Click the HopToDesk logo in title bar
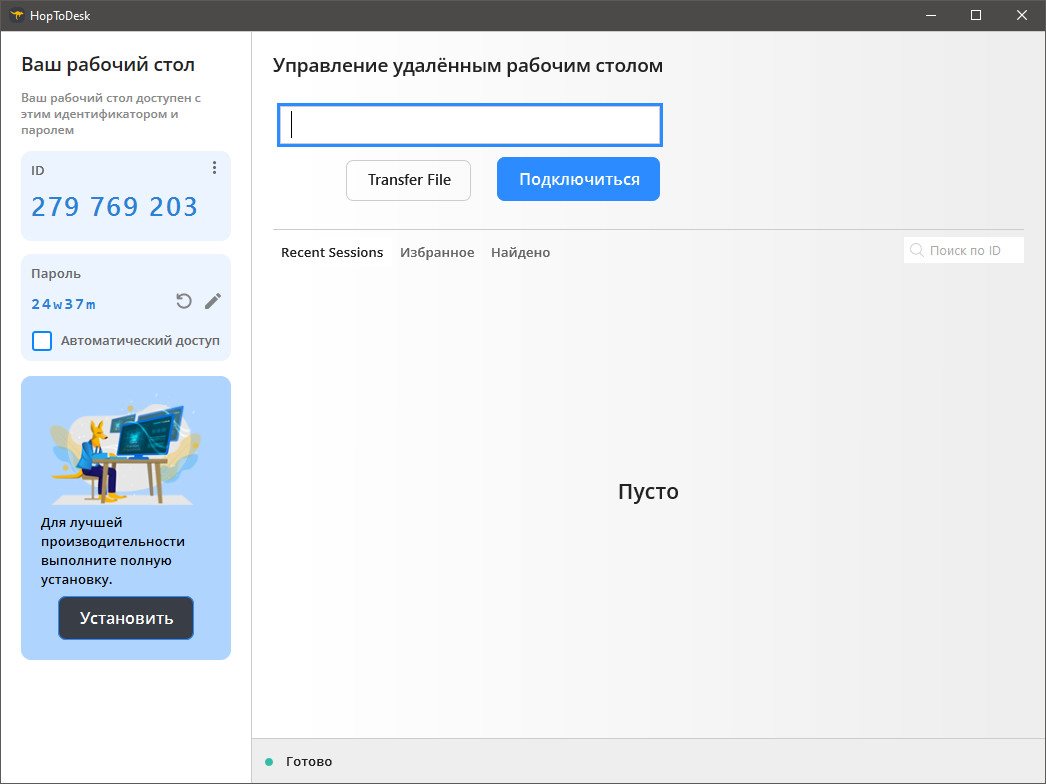Image resolution: width=1046 pixels, height=784 pixels. point(17,15)
